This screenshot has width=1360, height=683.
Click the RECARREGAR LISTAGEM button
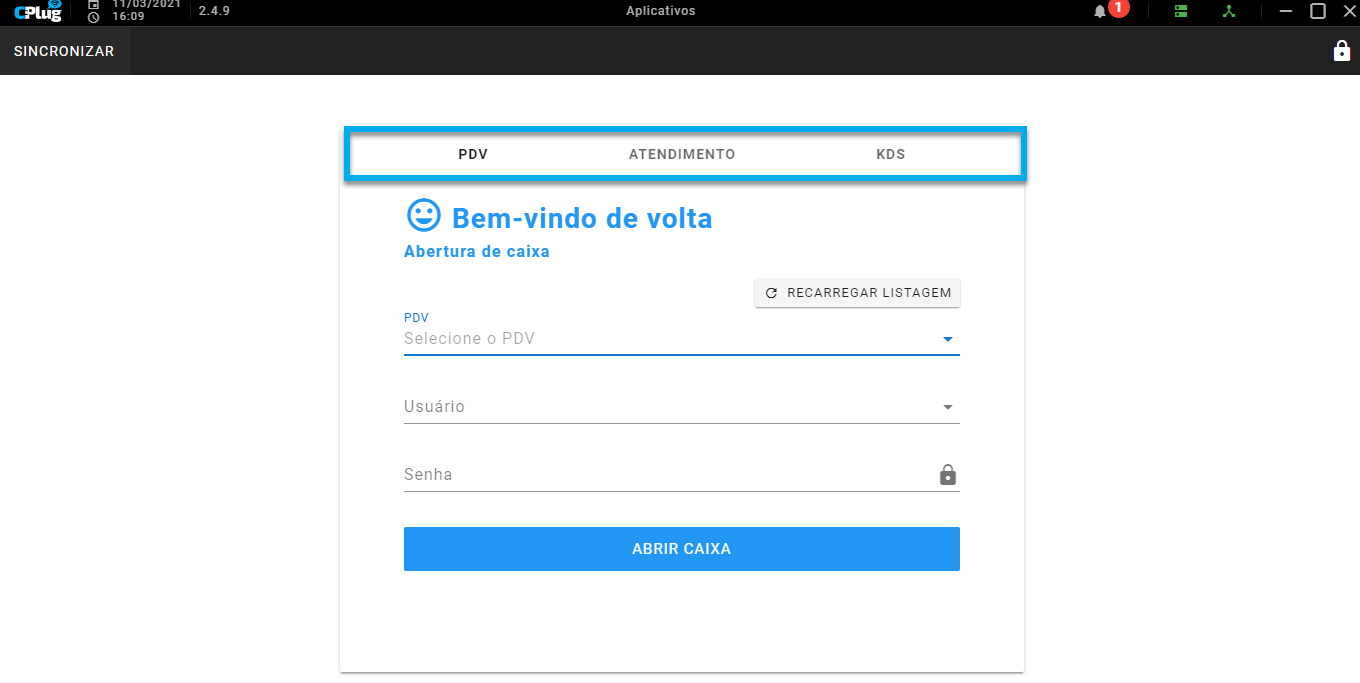(858, 293)
